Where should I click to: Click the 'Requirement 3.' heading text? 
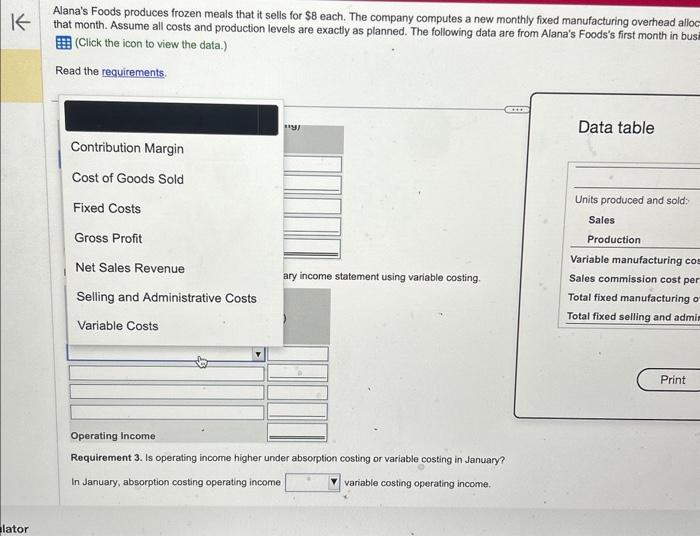pos(106,457)
